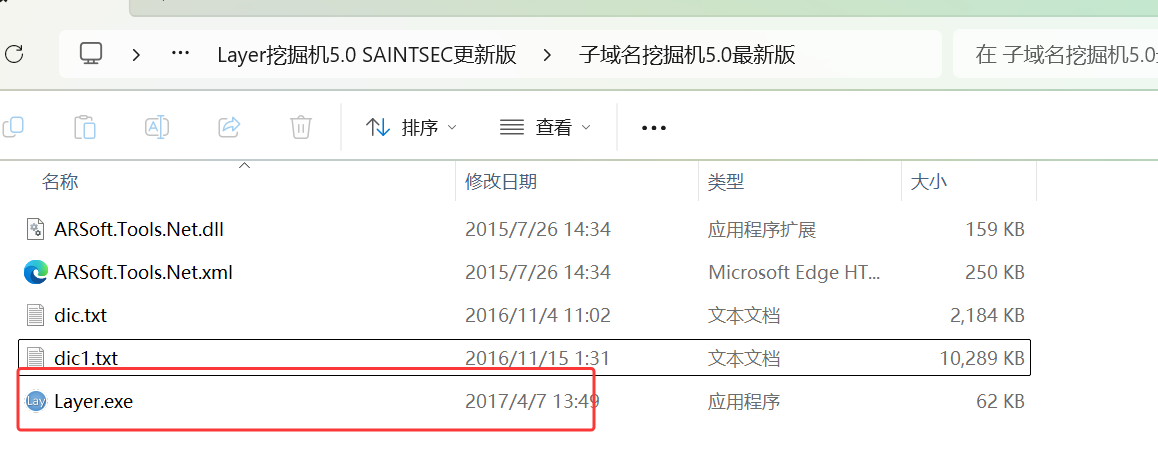1158x466 pixels.
Task: Expand the chevron before 子域名挖掘机5.0最新版
Action: [547, 55]
